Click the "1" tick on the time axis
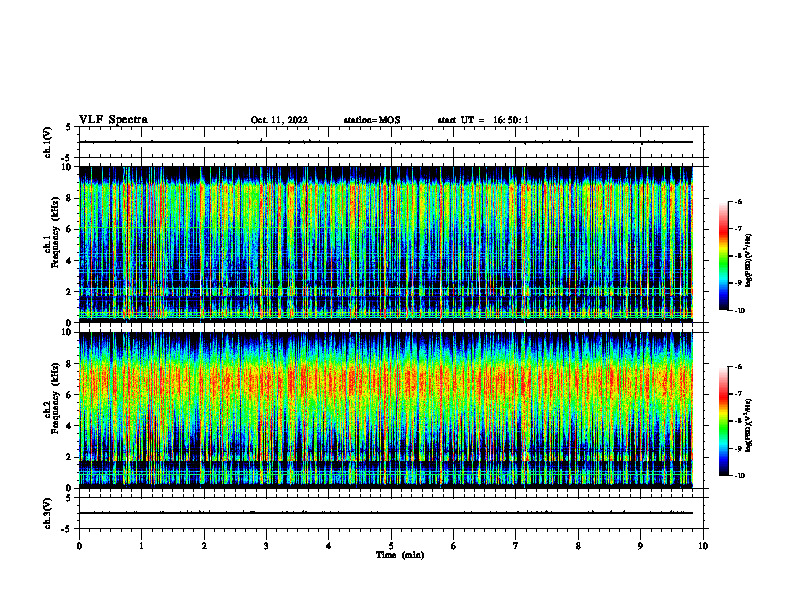This screenshot has height=612, width=792. click(x=141, y=546)
